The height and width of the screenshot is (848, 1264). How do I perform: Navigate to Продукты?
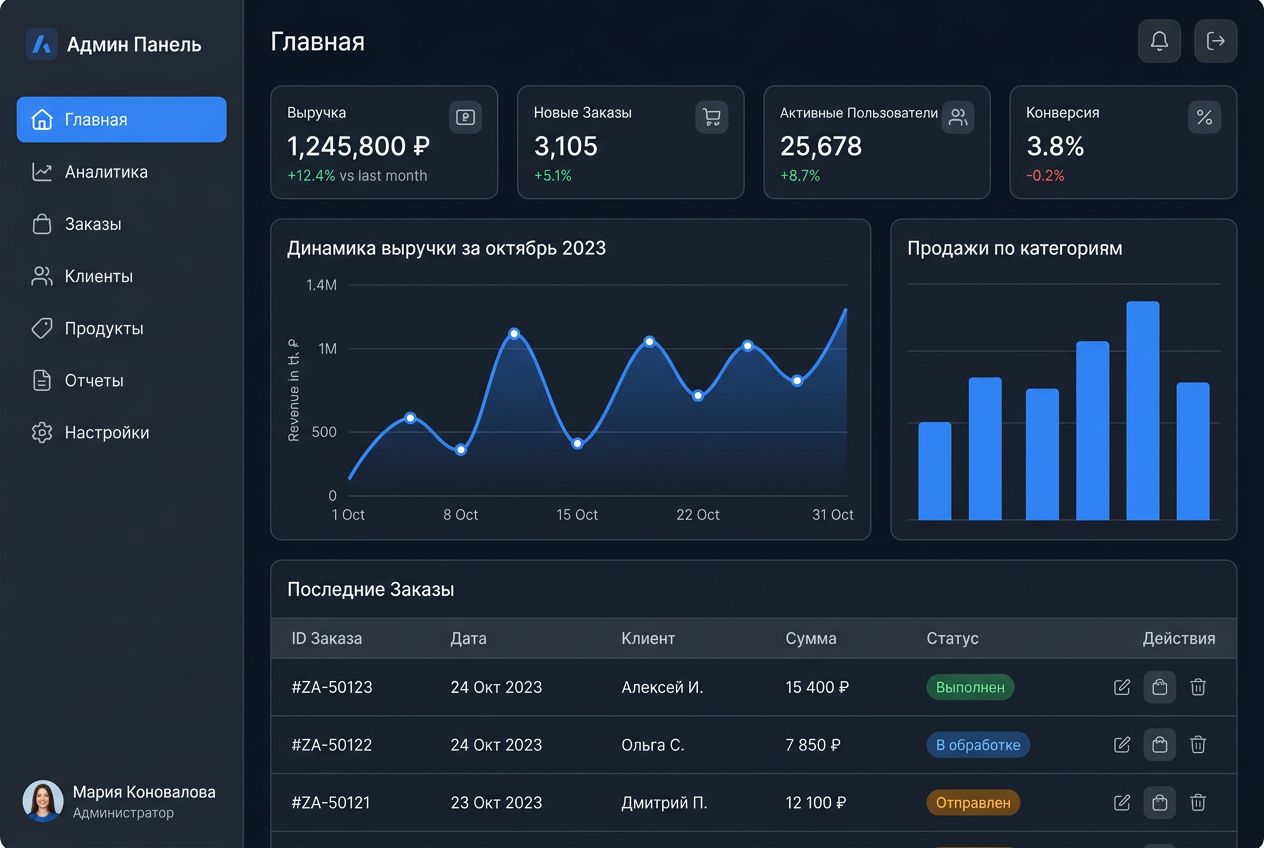122,328
